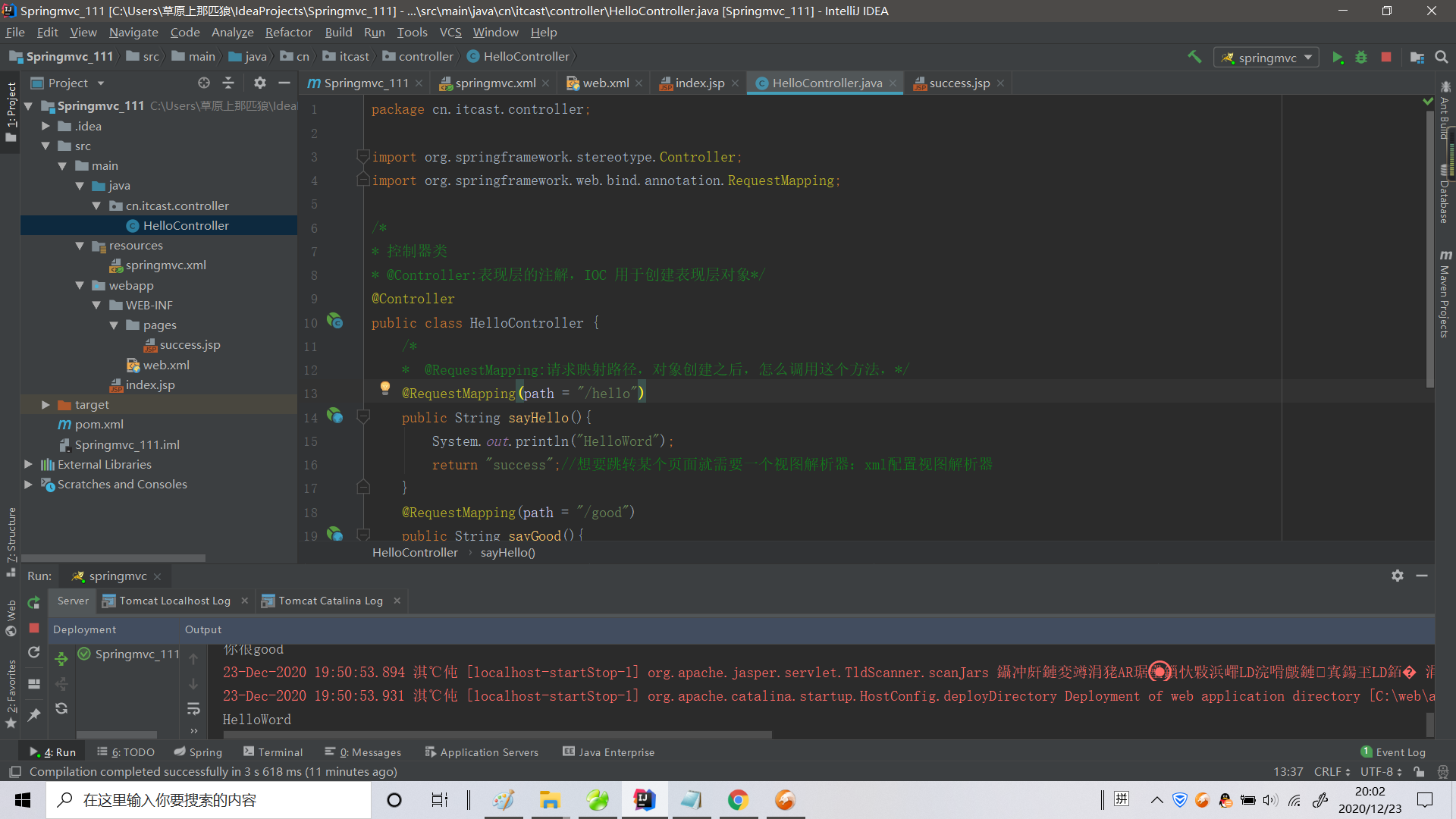
Task: Click the Project panel horizontal scrollbar
Action: point(114,558)
